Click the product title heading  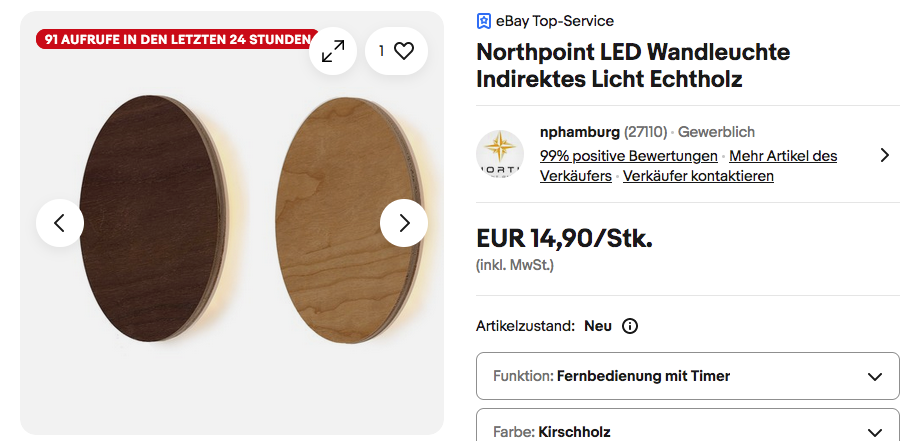pyautogui.click(x=632, y=65)
